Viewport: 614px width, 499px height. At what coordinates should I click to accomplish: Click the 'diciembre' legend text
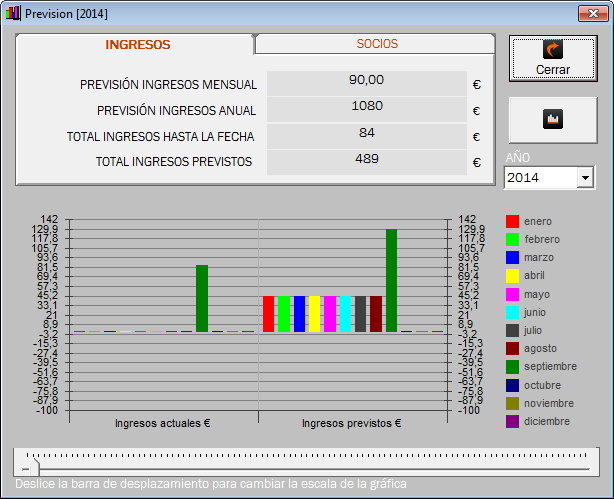[x=547, y=421]
